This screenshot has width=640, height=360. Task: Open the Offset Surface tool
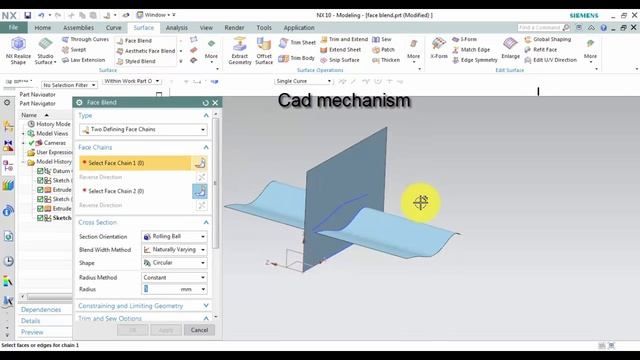point(264,51)
